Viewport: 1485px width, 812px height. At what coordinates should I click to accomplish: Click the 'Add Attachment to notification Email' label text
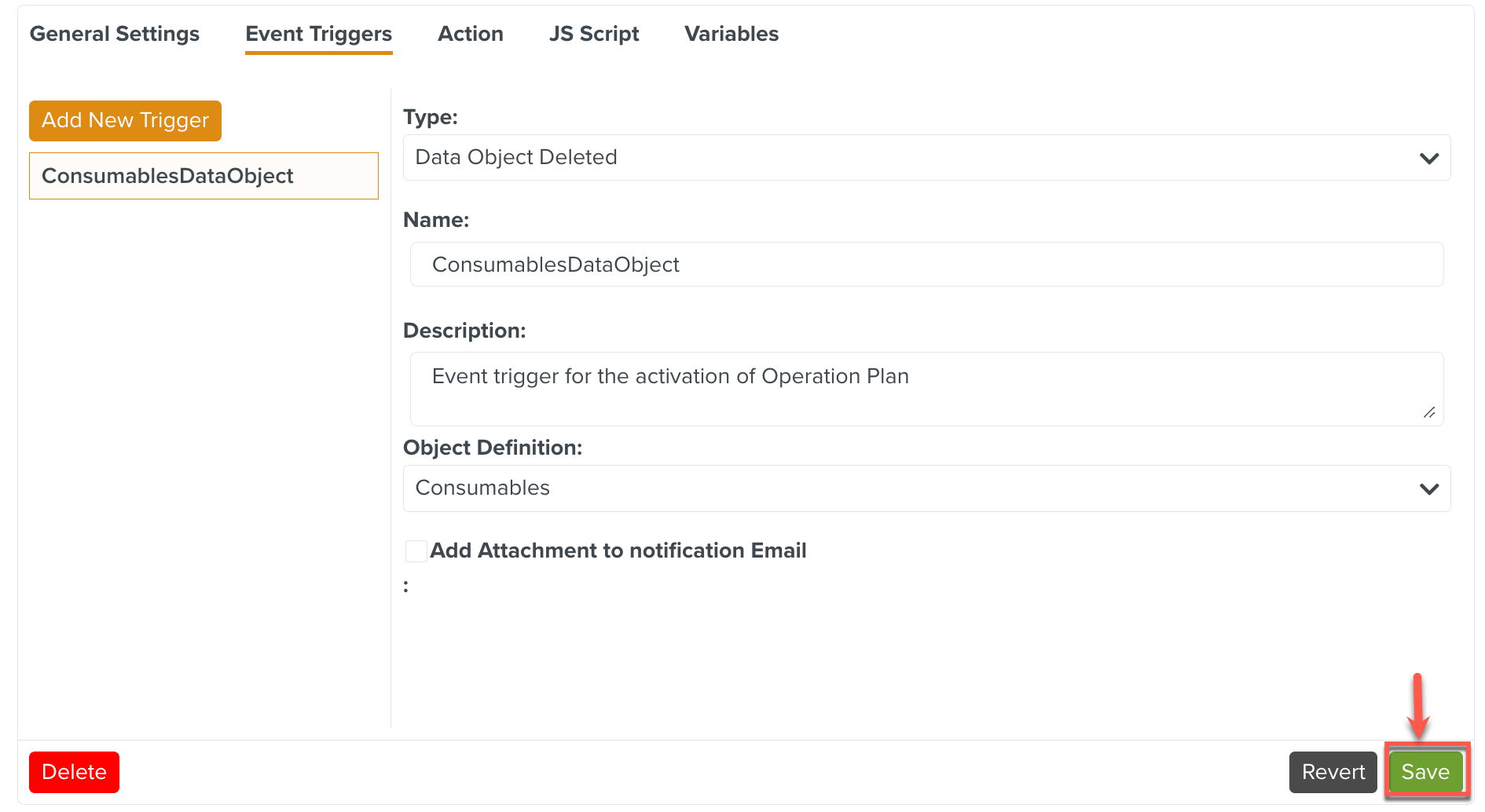pos(618,551)
